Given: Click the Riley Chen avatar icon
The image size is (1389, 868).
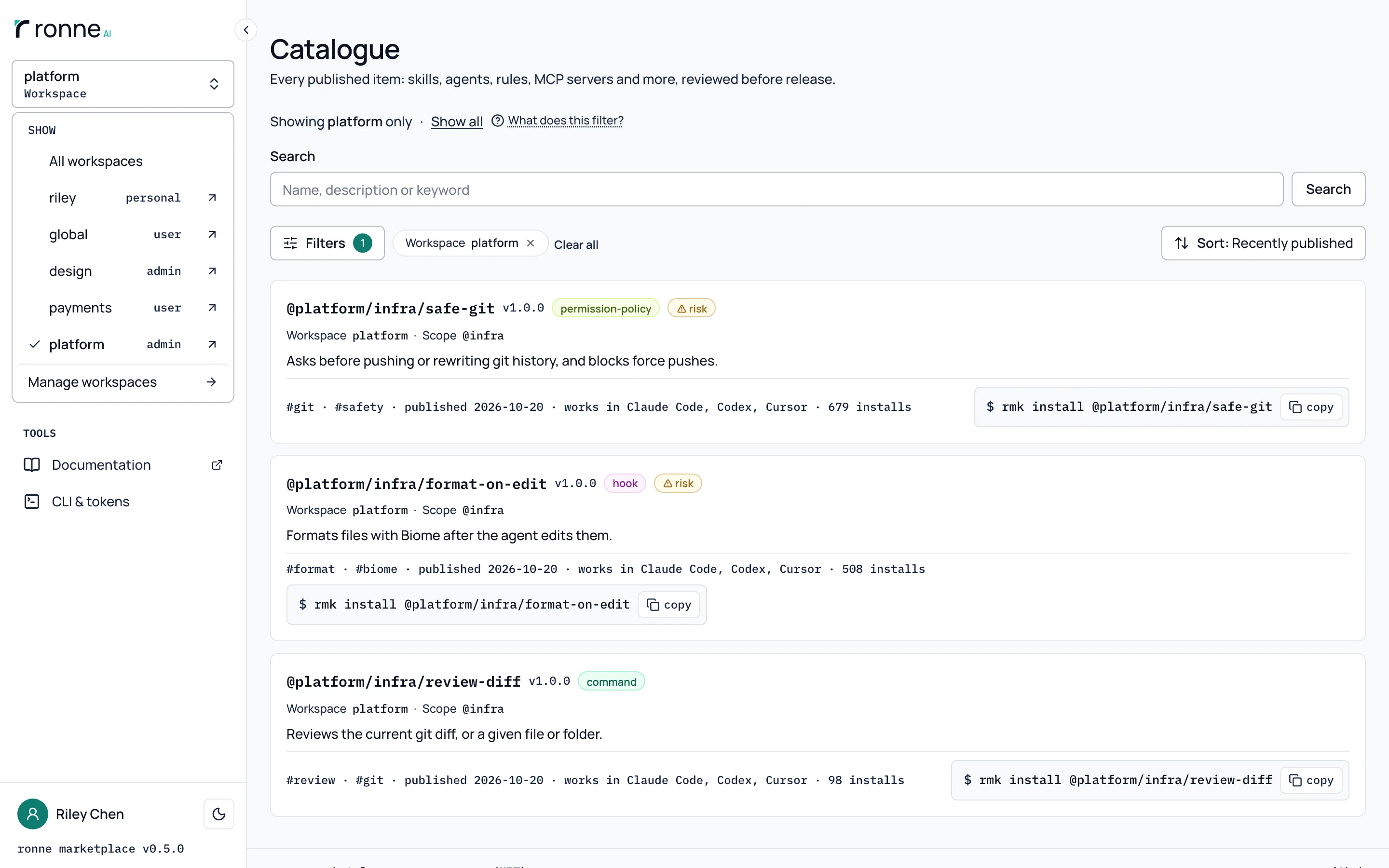Looking at the screenshot, I should (x=33, y=814).
